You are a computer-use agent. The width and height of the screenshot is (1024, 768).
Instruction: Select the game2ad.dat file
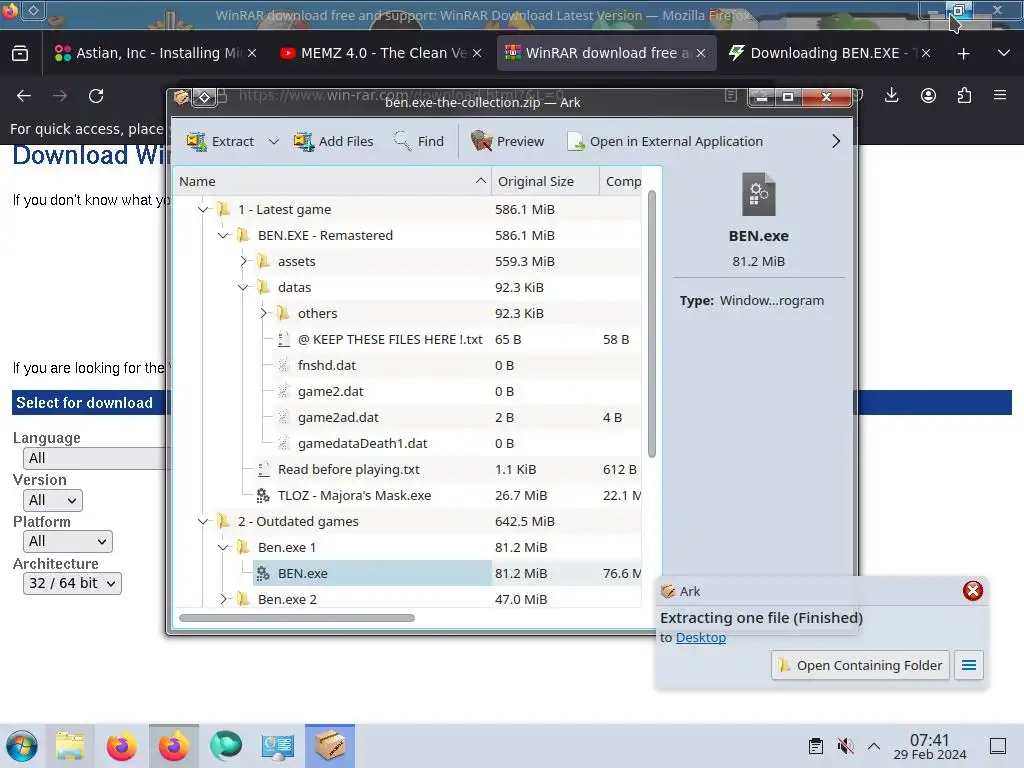tap(338, 417)
